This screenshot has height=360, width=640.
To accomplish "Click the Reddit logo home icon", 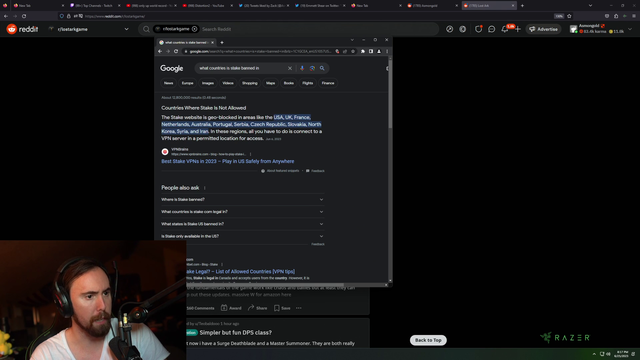I will [12, 29].
